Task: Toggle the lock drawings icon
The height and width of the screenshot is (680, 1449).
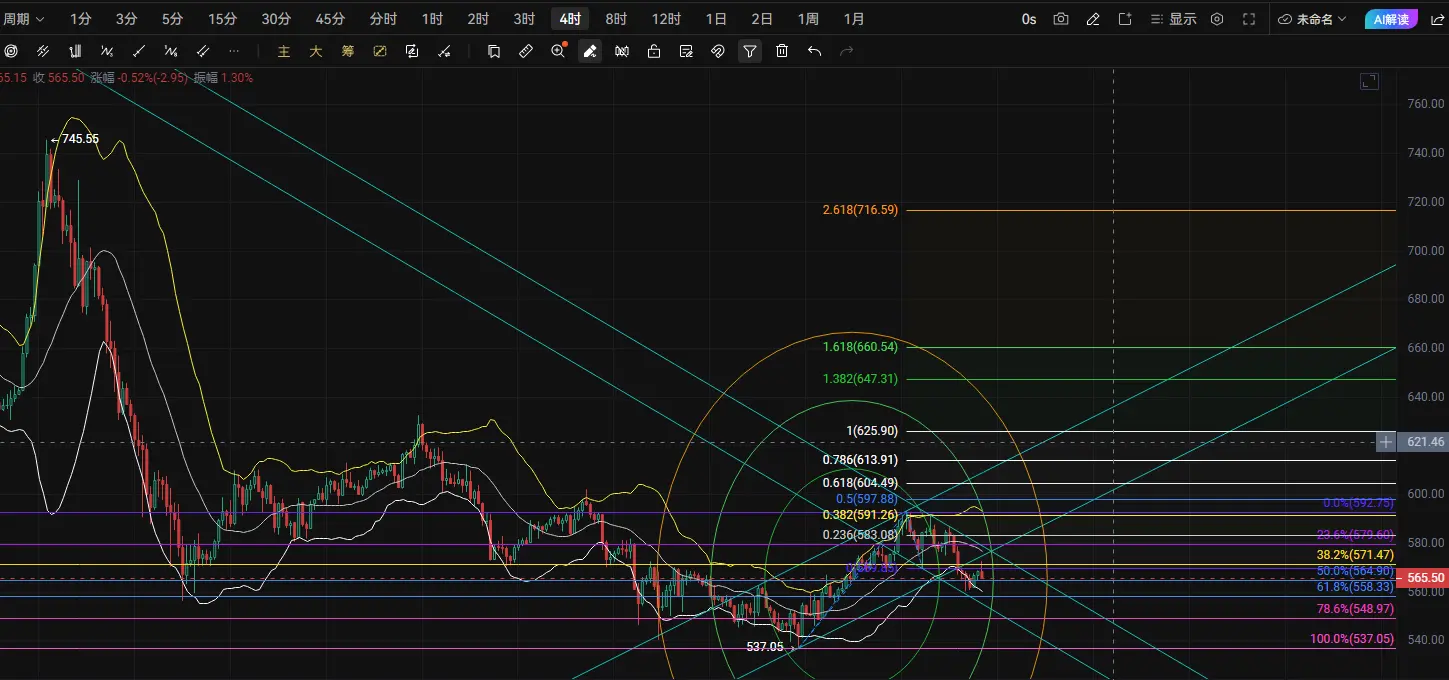Action: tap(654, 51)
